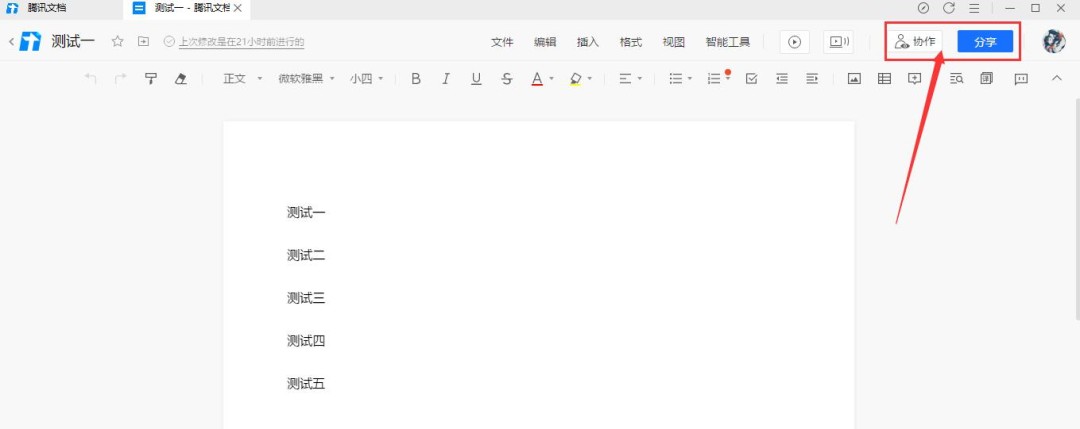This screenshot has width=1080, height=429.
Task: Toggle strikethrough formatting
Action: tap(507, 79)
